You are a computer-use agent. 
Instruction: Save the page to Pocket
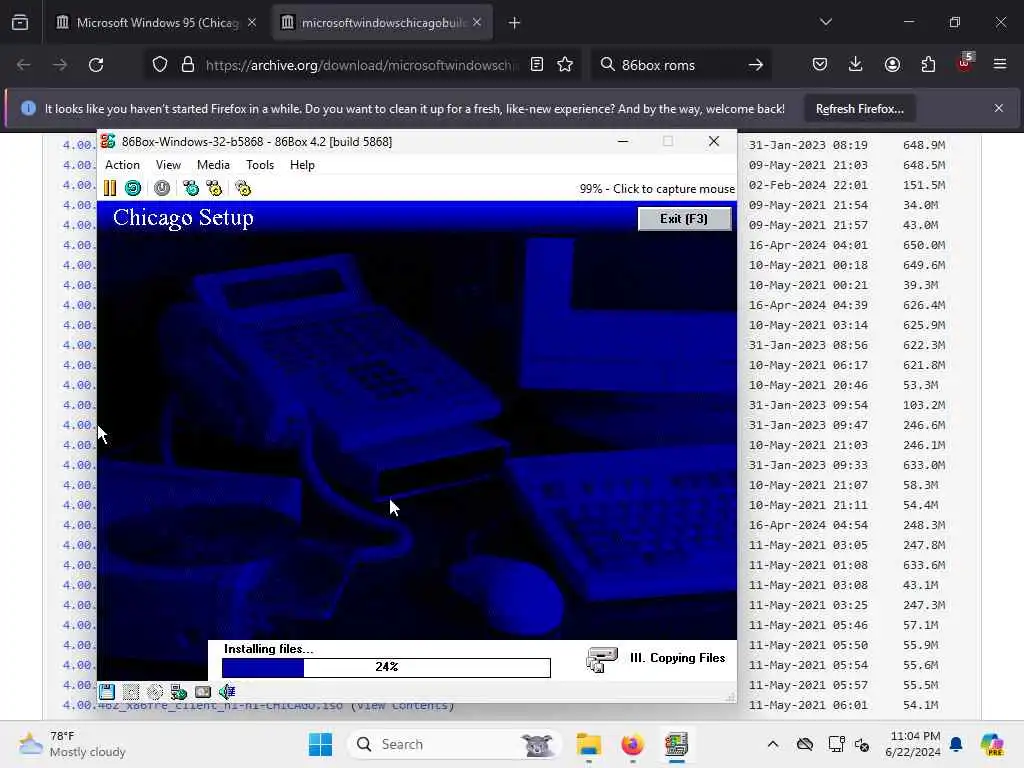(820, 64)
